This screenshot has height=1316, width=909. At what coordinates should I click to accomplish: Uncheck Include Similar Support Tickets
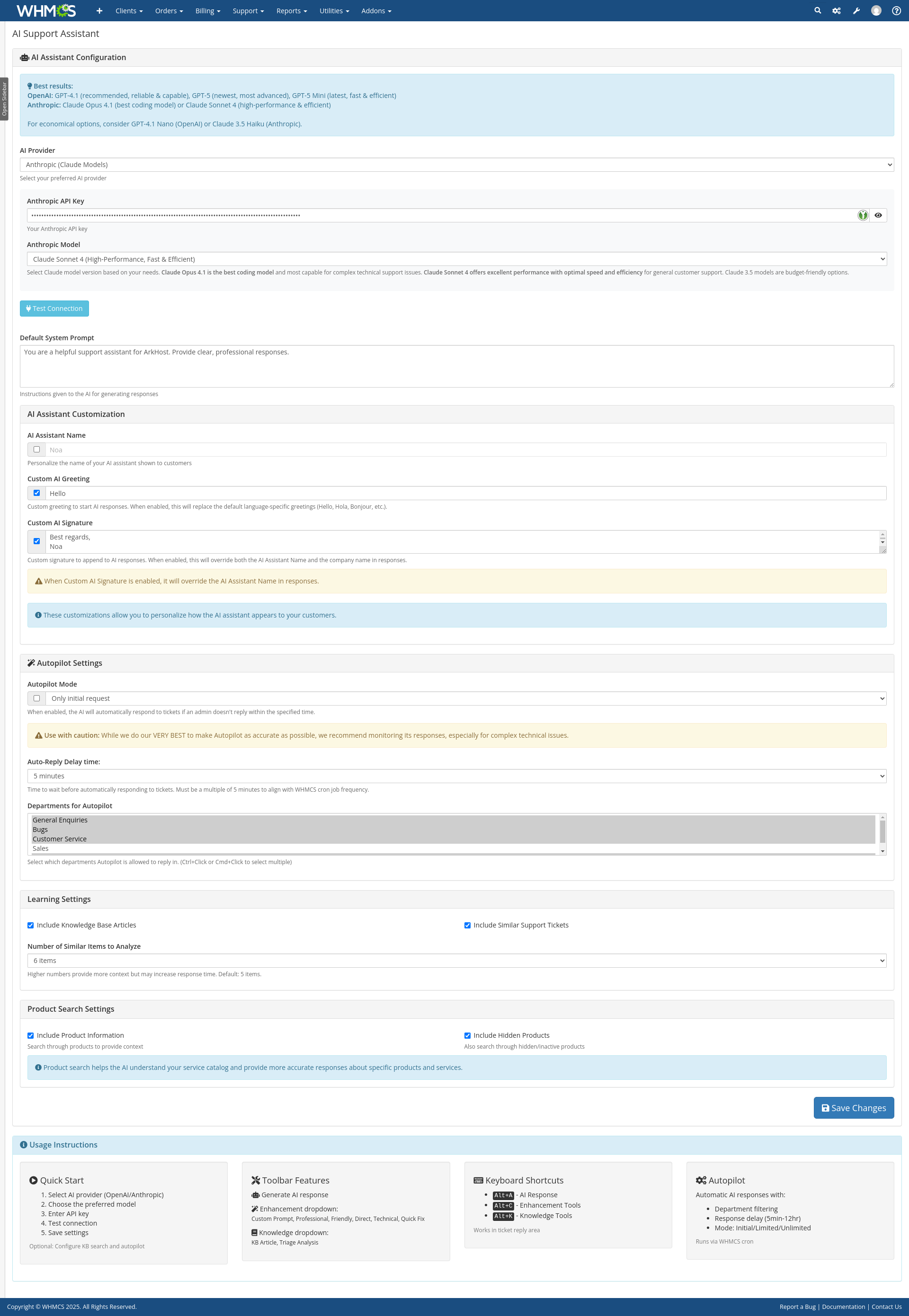coord(468,925)
